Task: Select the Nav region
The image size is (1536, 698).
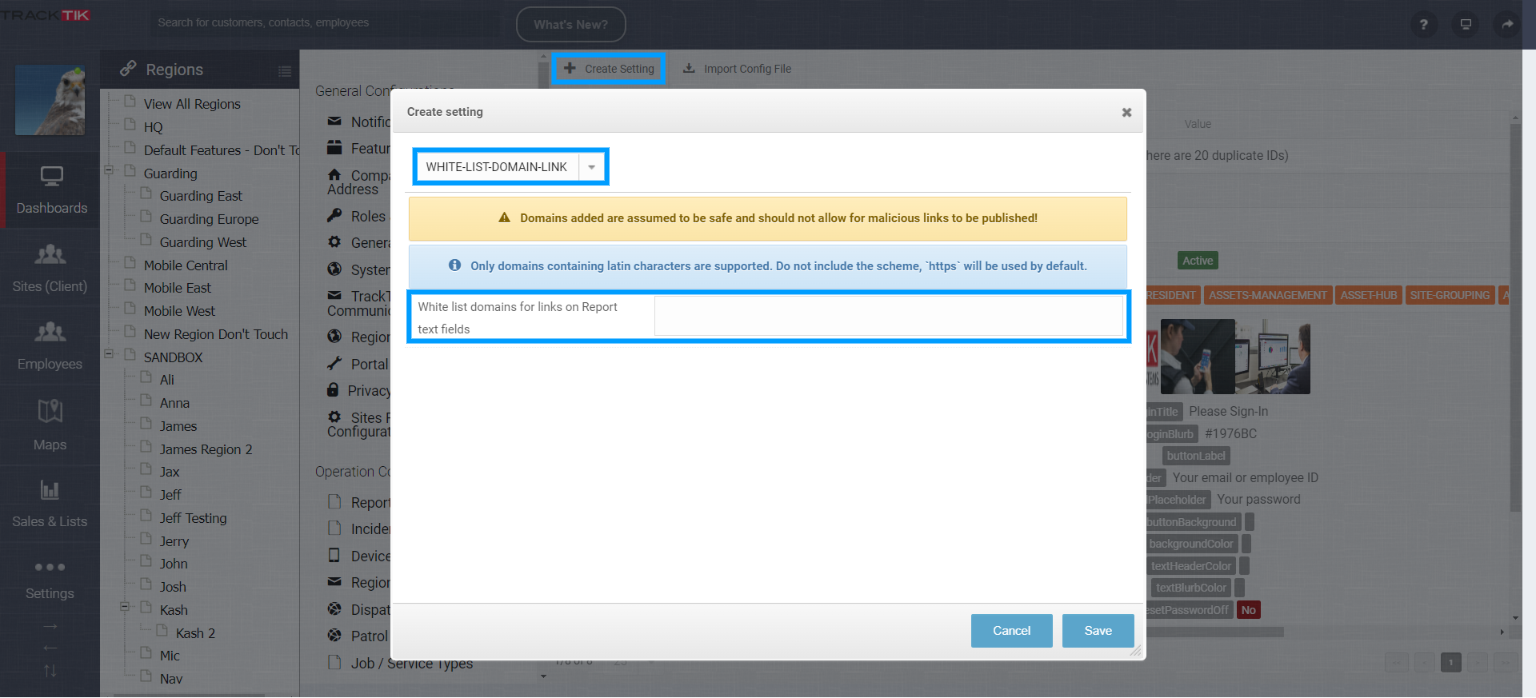Action: coord(170,679)
